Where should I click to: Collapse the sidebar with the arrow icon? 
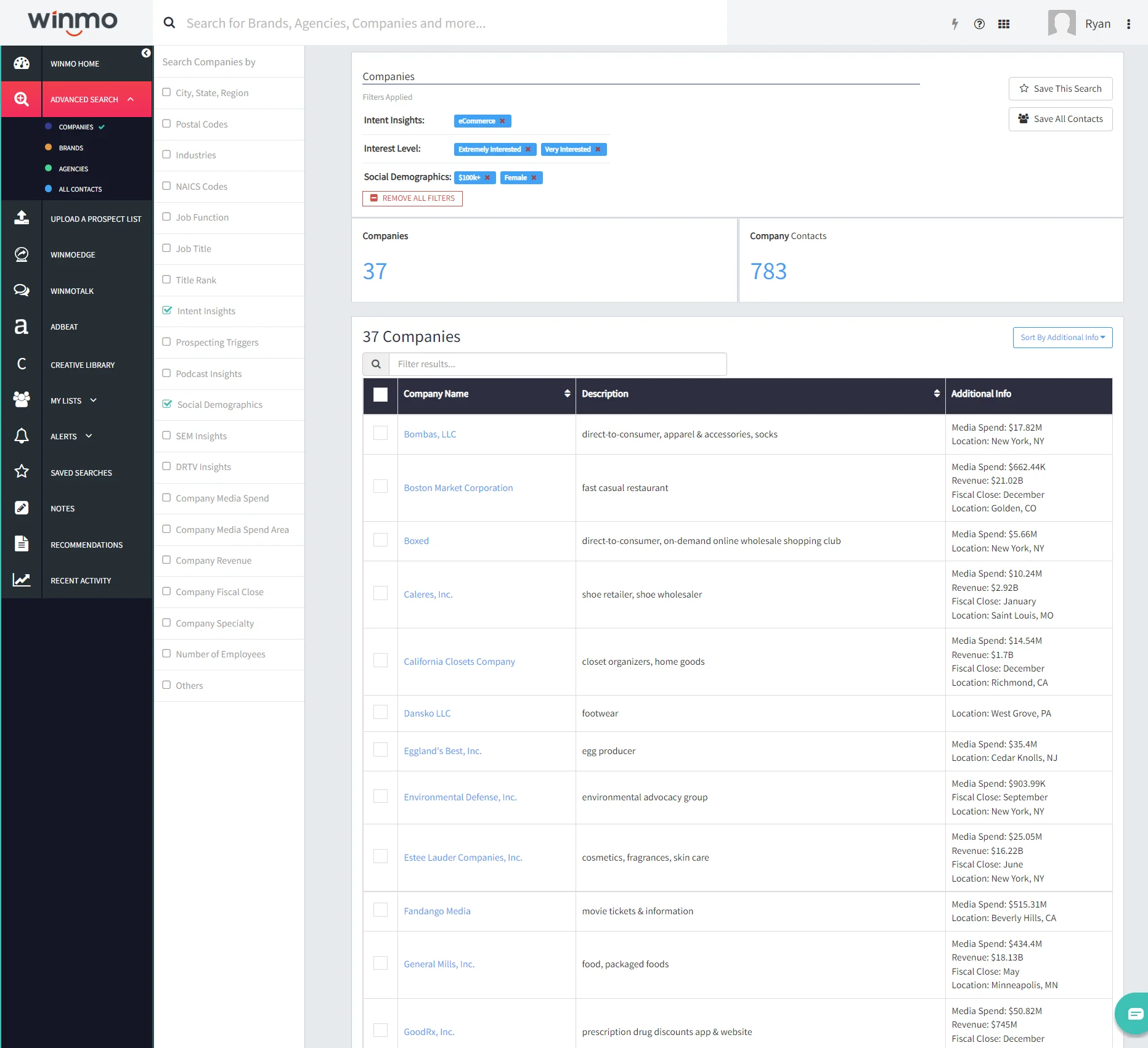[x=146, y=53]
